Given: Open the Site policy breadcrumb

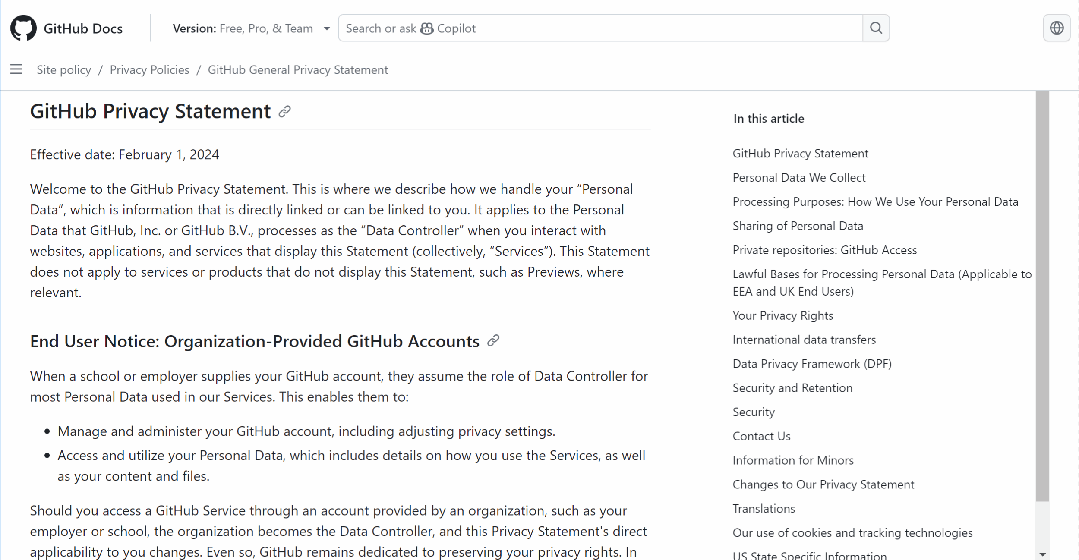Looking at the screenshot, I should coord(64,69).
